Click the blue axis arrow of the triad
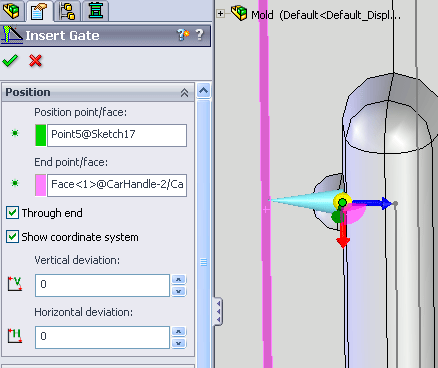The height and width of the screenshot is (368, 438). pos(372,203)
